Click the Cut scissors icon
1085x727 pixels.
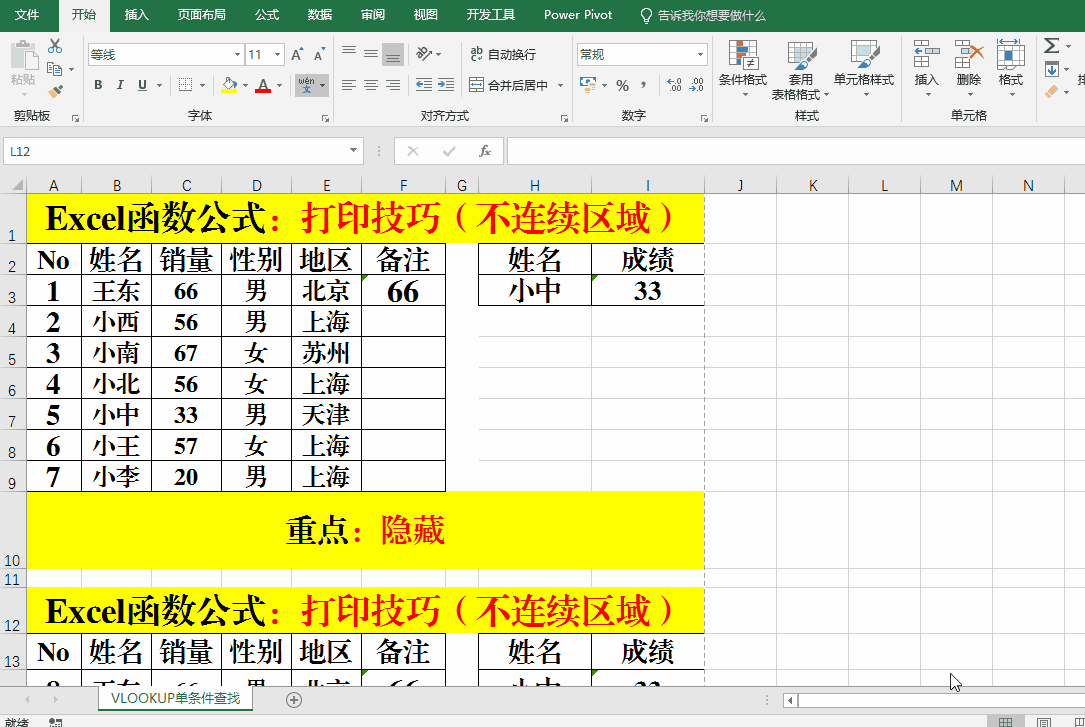pyautogui.click(x=55, y=46)
